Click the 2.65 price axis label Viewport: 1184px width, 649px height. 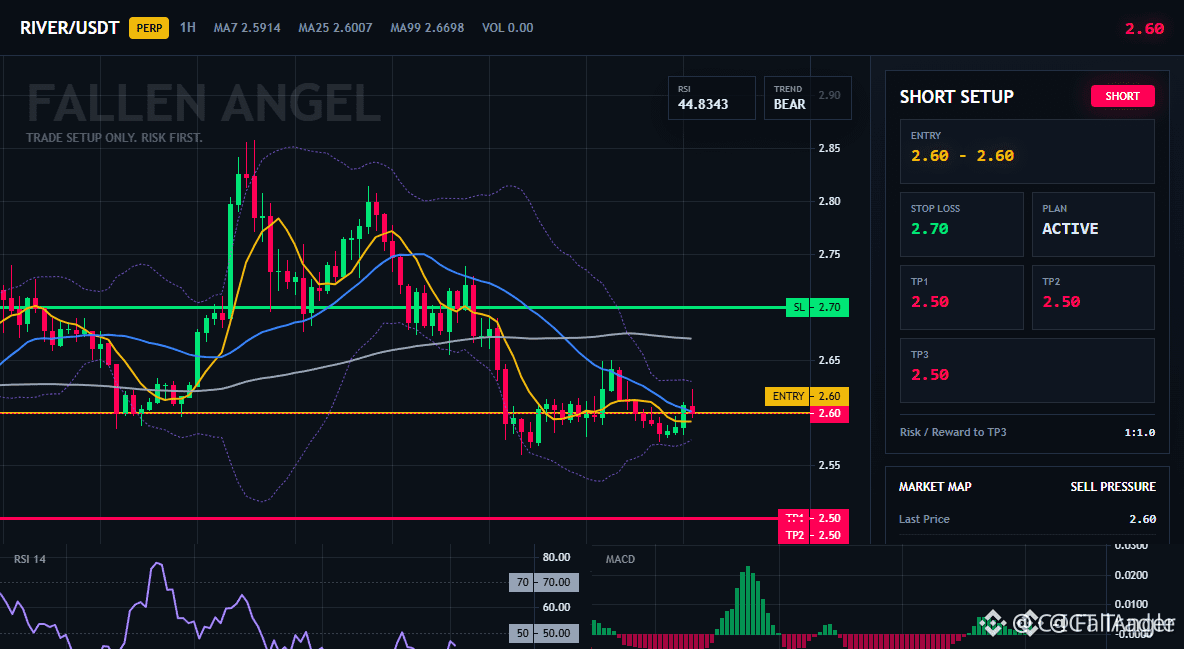pyautogui.click(x=829, y=360)
